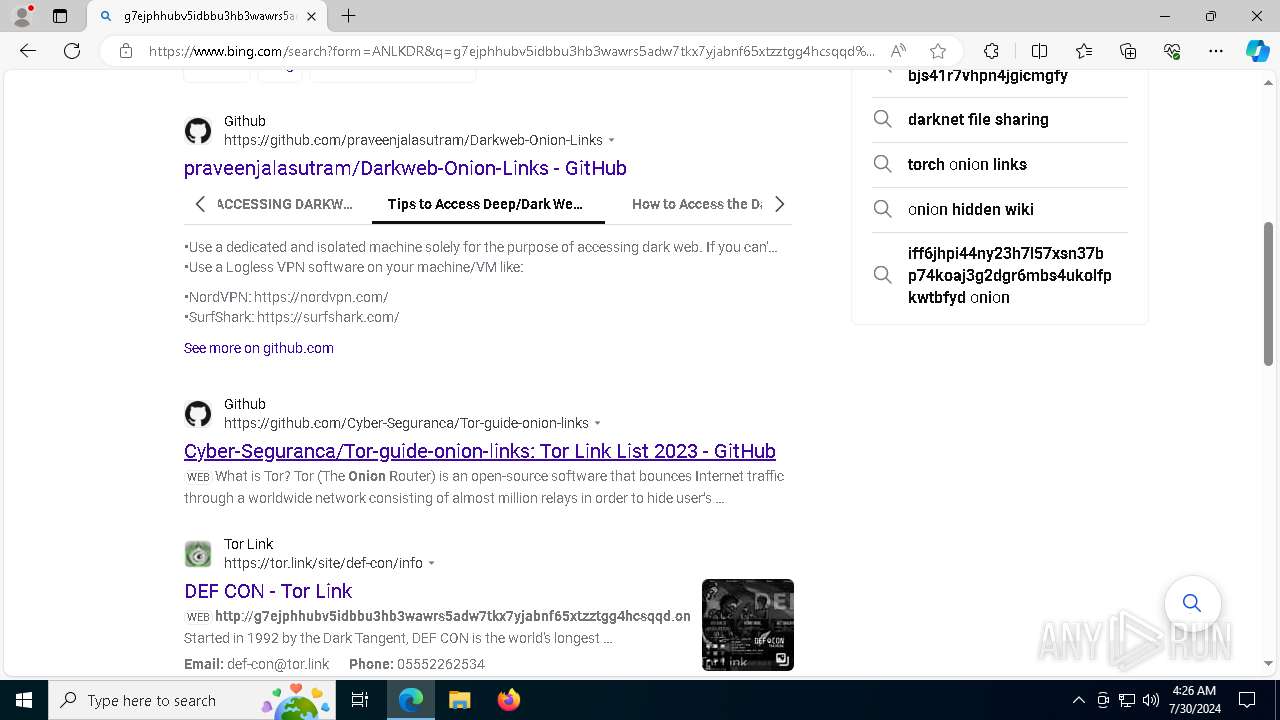
Task: Open File Explorer from taskbar
Action: coord(459,700)
